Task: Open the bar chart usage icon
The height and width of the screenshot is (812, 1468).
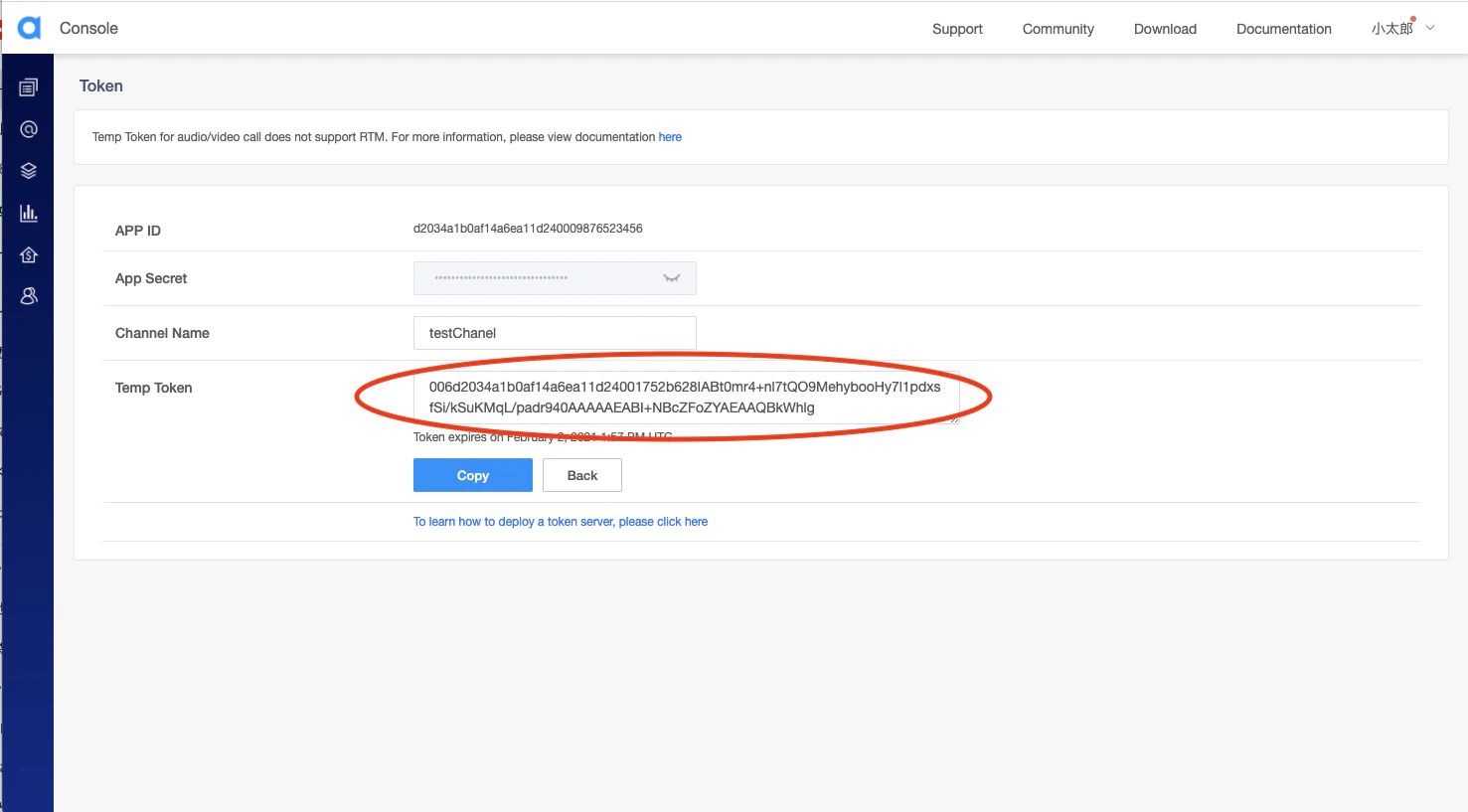Action: (29, 213)
